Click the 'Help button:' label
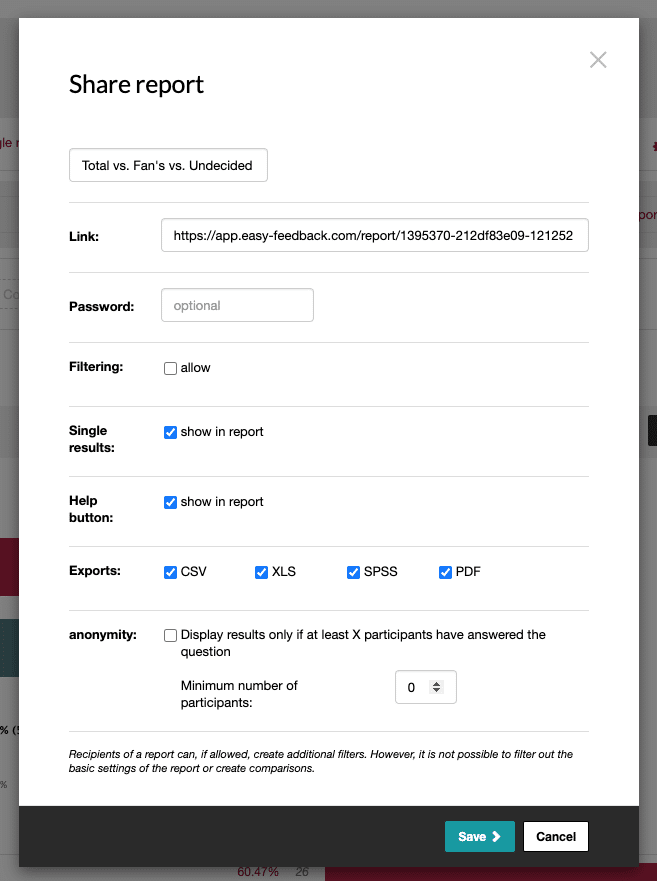The image size is (657, 881). pyautogui.click(x=91, y=509)
